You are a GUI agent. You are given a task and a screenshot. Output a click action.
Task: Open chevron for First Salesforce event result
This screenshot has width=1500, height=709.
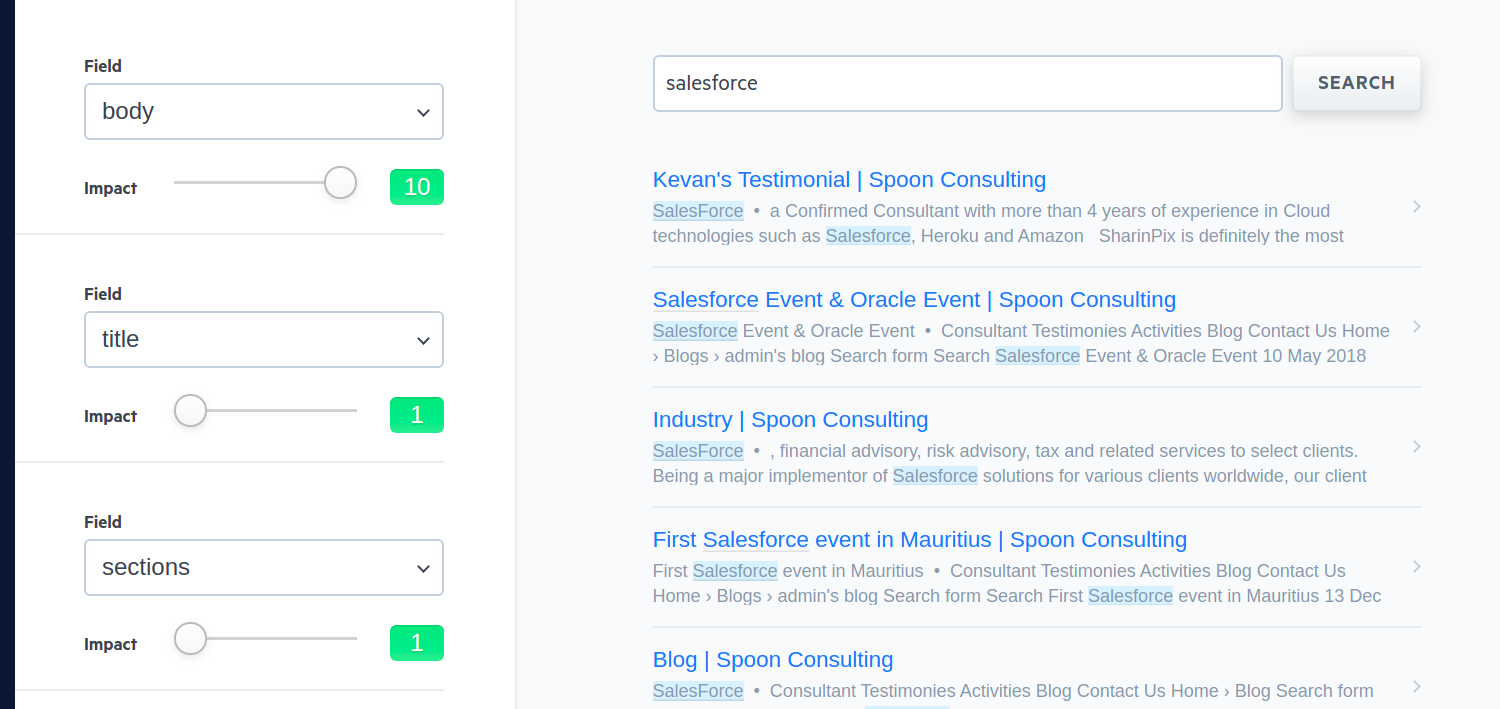pos(1416,567)
